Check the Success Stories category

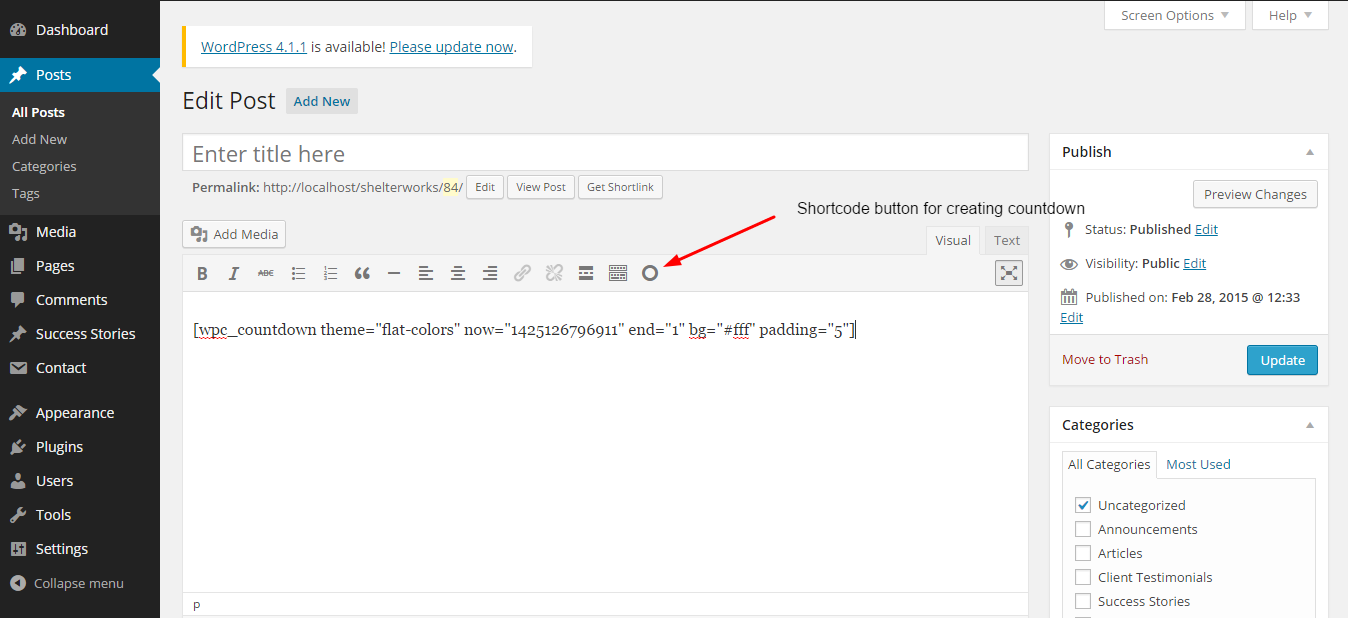click(x=1083, y=601)
